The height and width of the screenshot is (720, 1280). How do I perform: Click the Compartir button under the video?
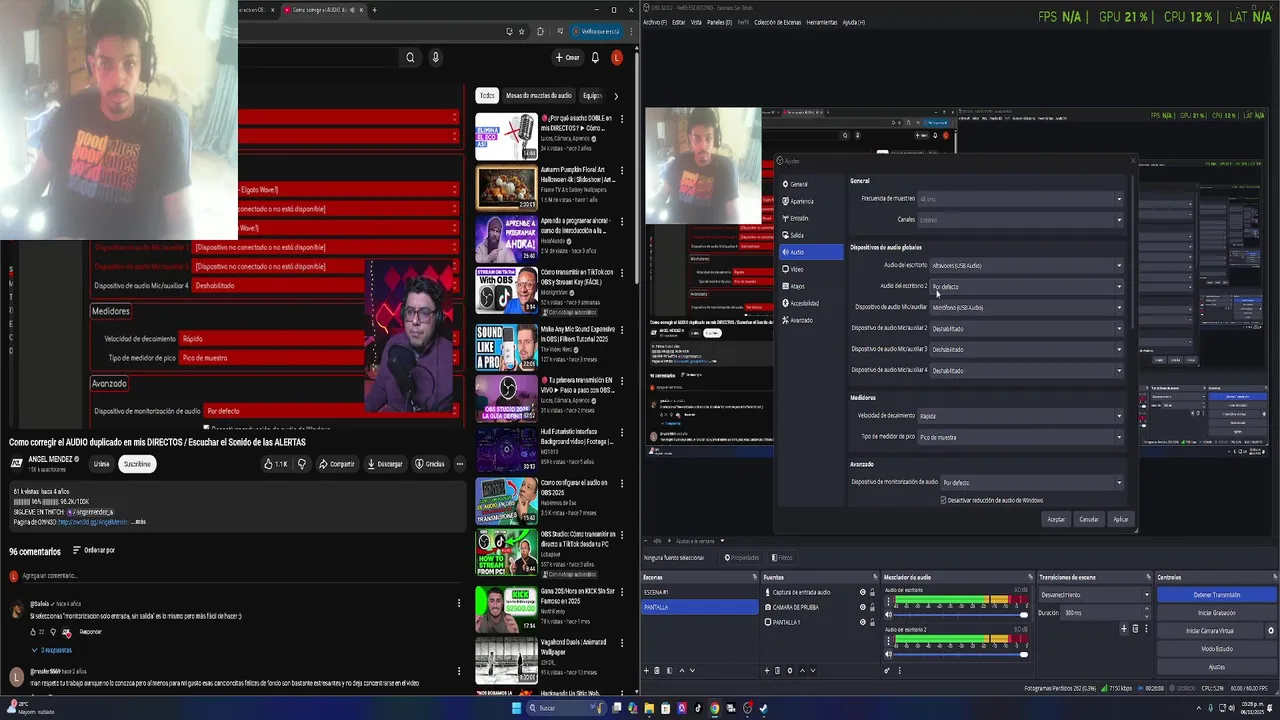tap(336, 464)
